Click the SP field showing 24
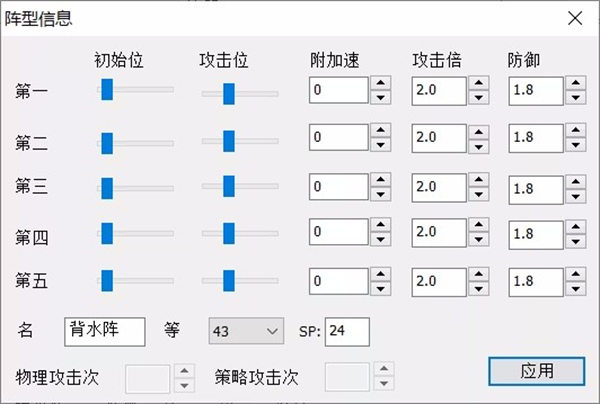 347,332
